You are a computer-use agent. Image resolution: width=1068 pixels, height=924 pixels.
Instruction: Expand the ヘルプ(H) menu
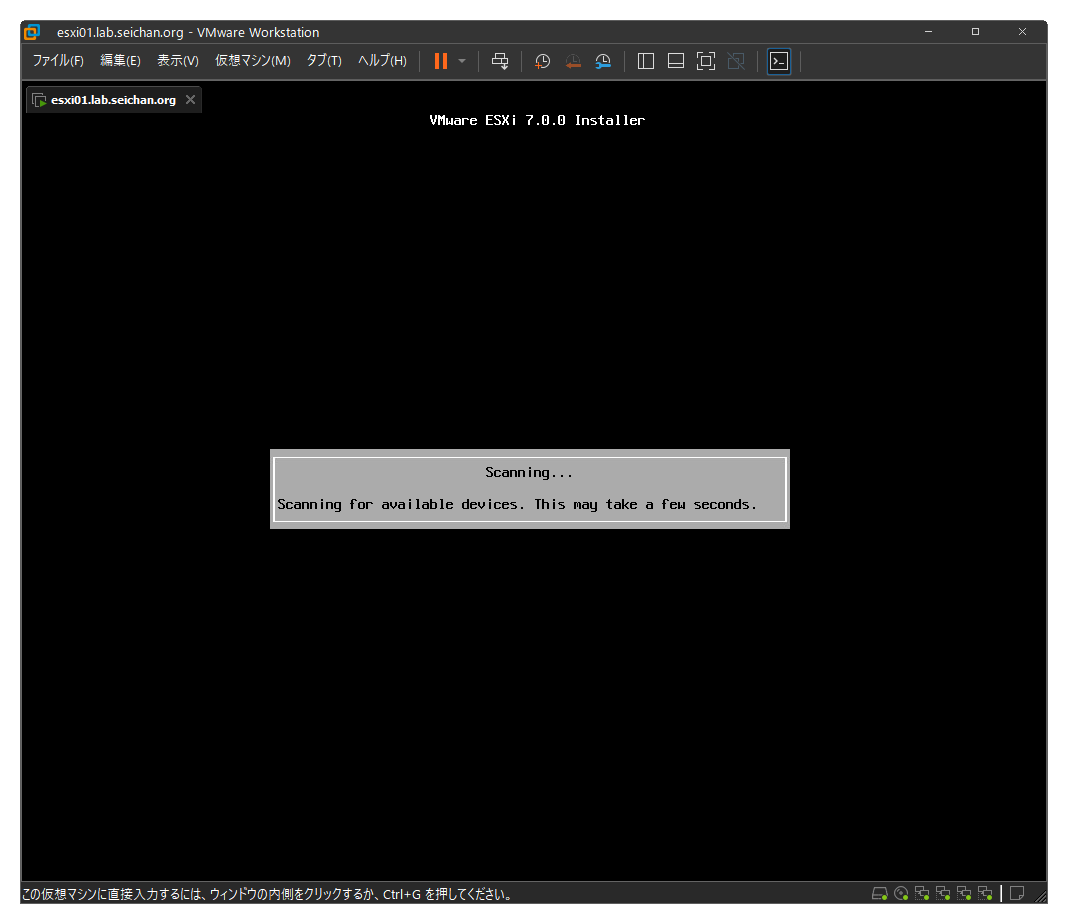pos(382,61)
